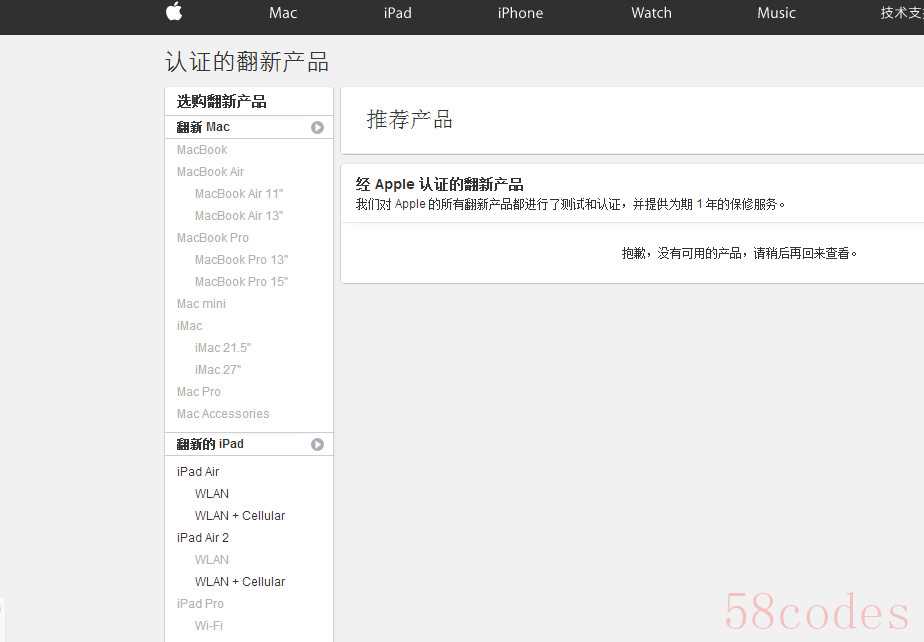Select Watch in the top navigation

click(x=651, y=13)
